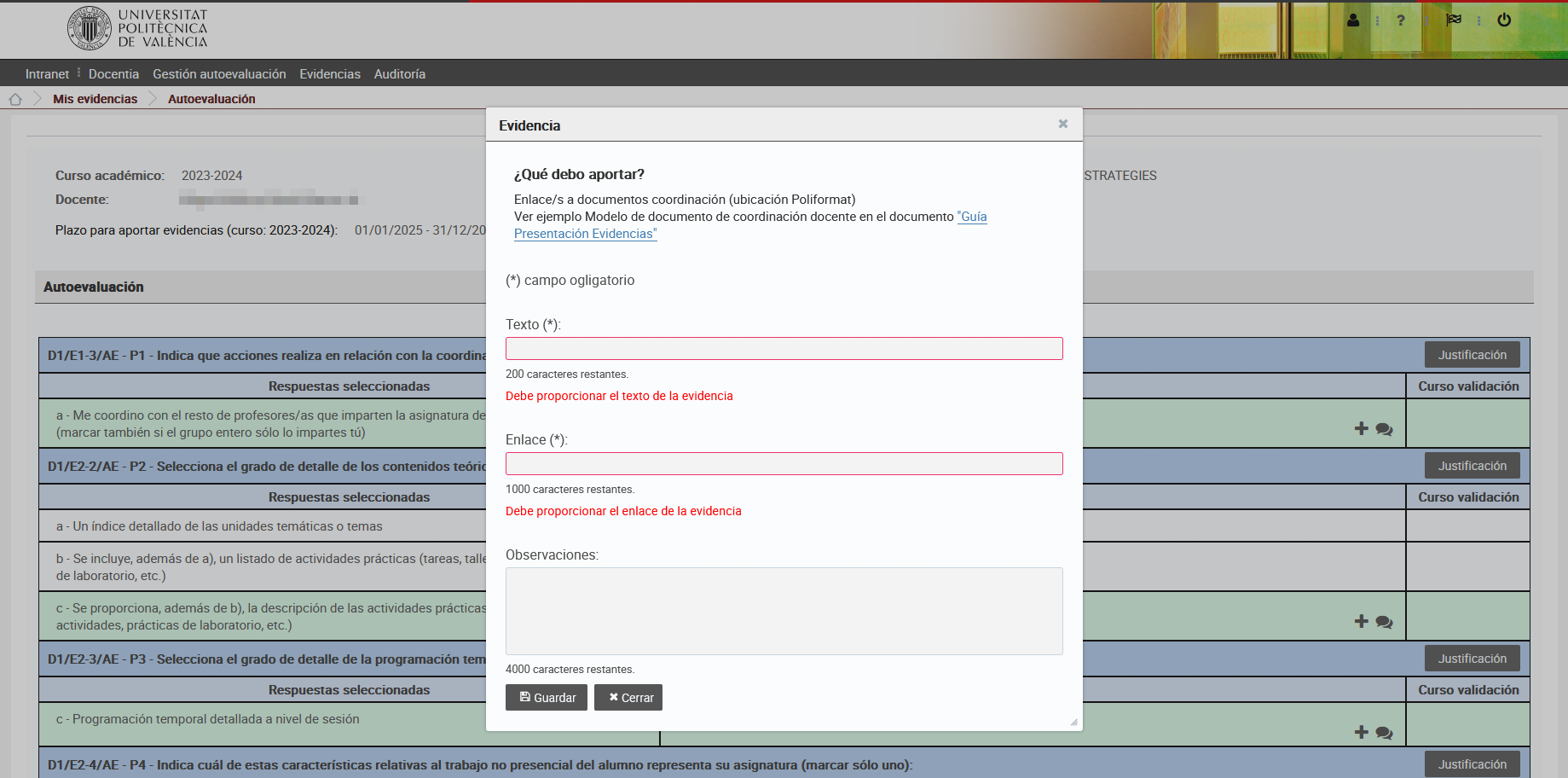Click the Observaciones text area

coord(784,611)
